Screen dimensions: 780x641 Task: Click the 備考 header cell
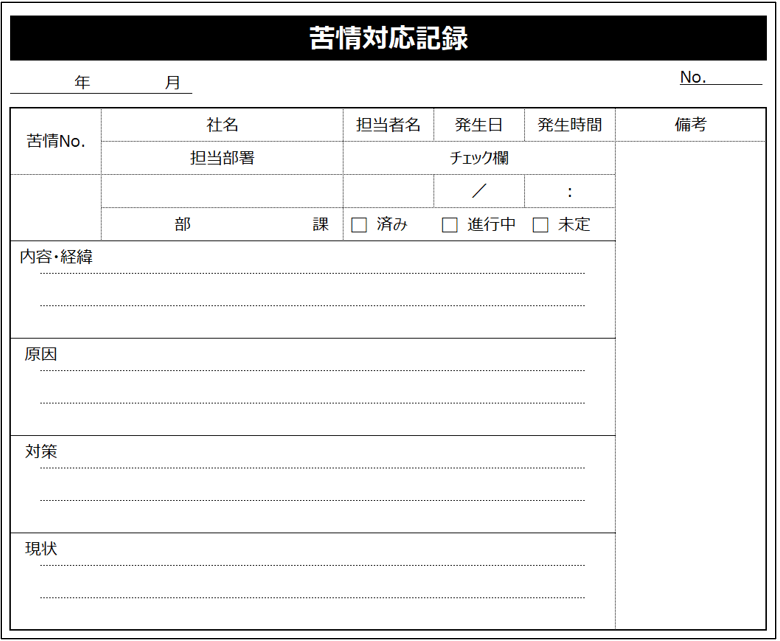(x=690, y=125)
